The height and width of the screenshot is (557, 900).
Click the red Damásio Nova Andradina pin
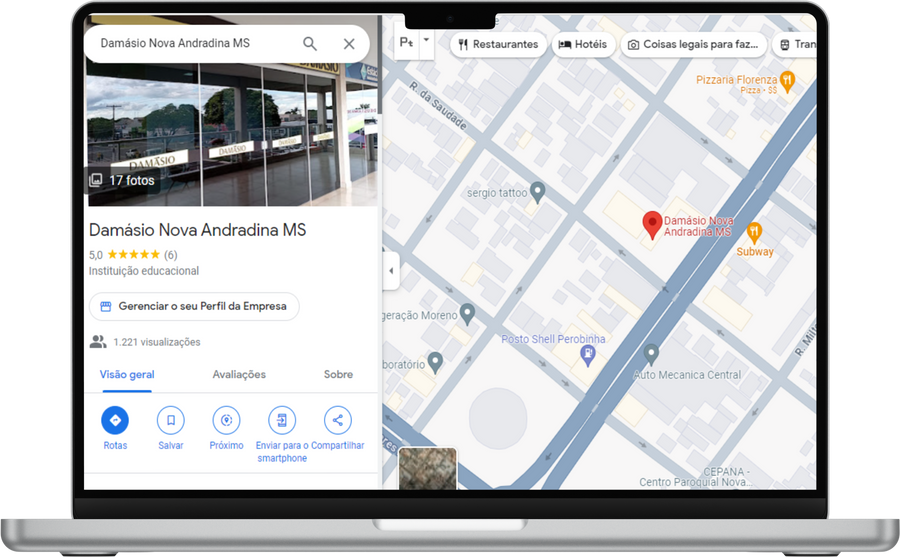(652, 225)
